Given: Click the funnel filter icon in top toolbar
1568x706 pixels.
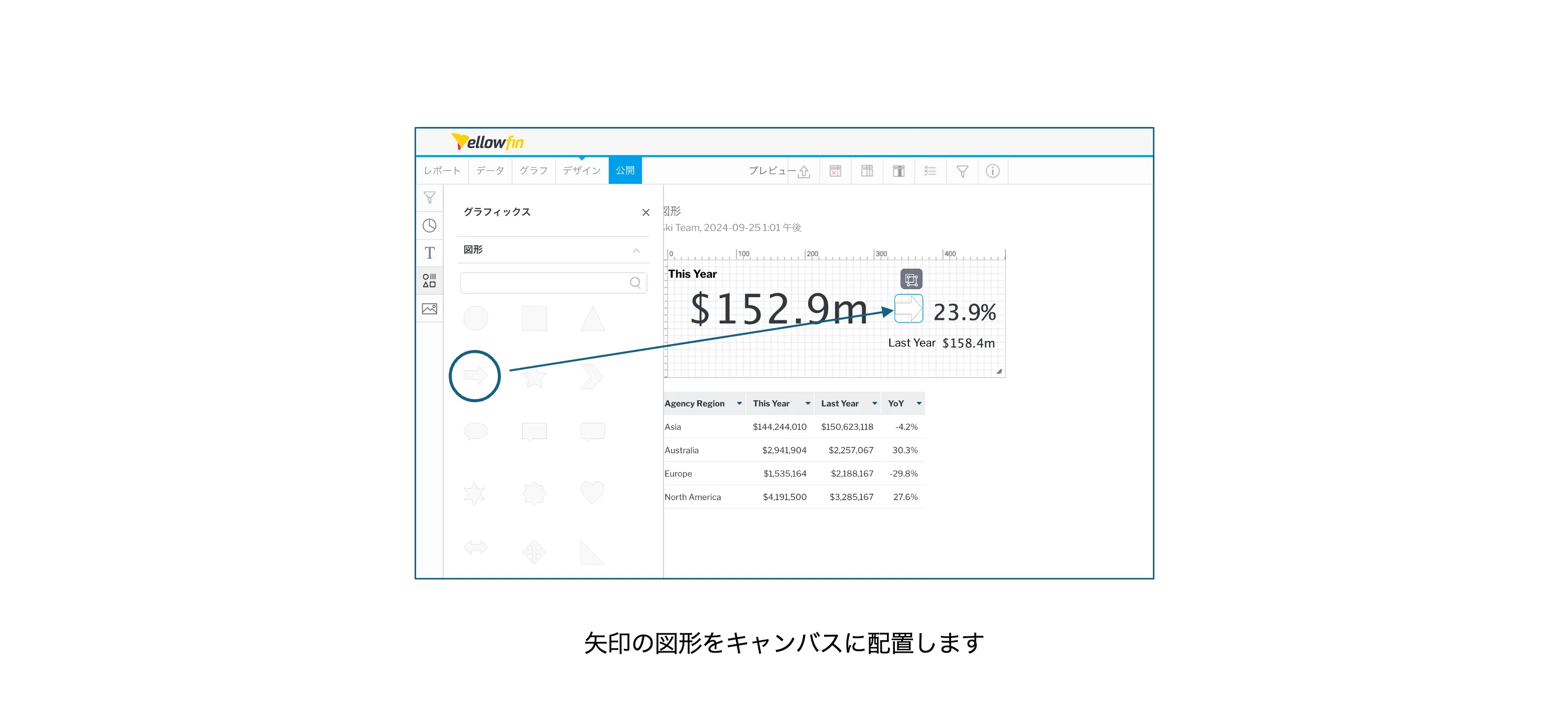Looking at the screenshot, I should coord(962,171).
